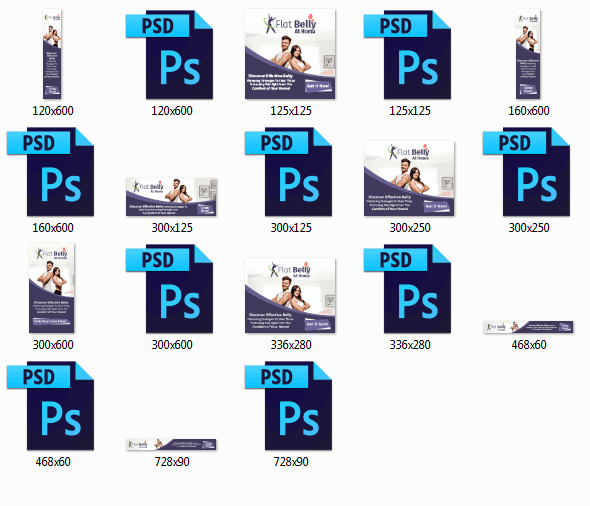Click the 120x600 skyscraper banner thumbnail
Viewport: 590px width, 506px height.
(52, 55)
